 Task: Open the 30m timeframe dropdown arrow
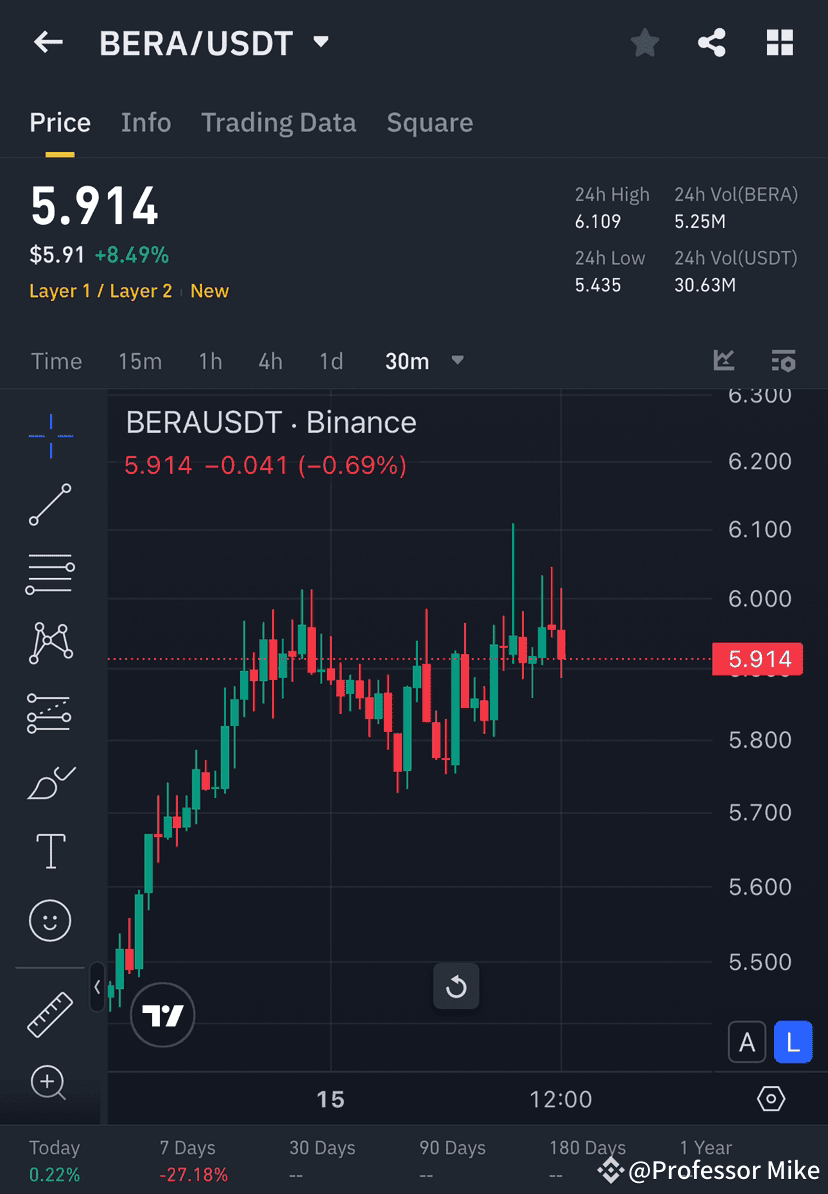tap(457, 361)
